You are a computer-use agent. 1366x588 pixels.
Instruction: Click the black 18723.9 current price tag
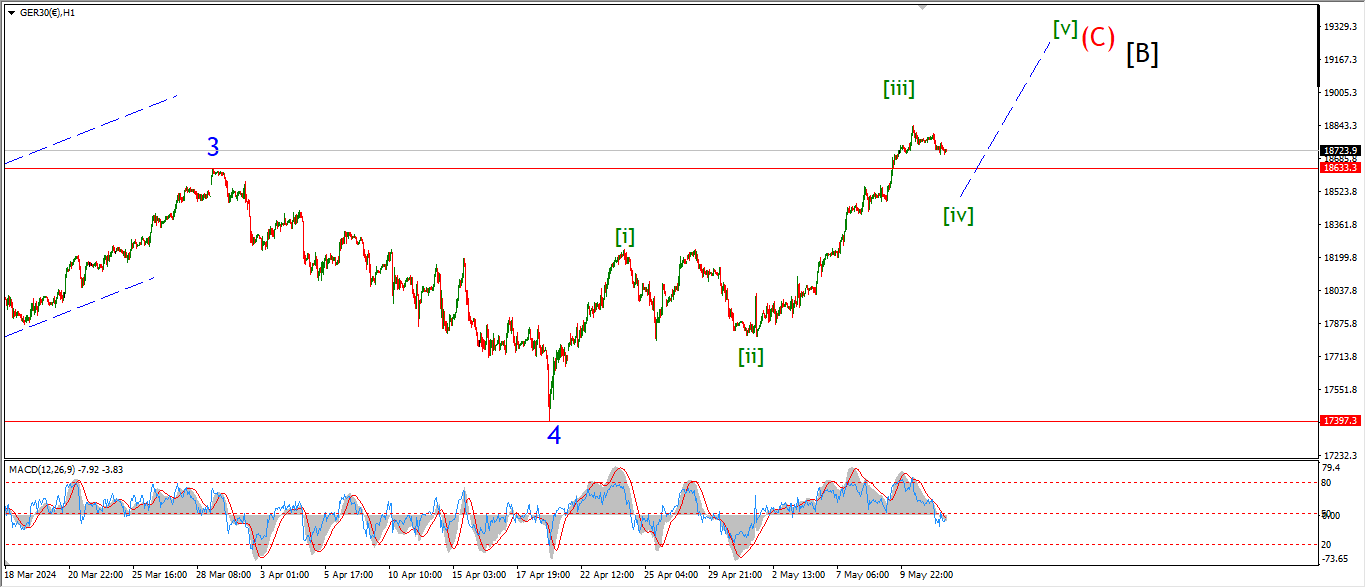pos(1339,150)
